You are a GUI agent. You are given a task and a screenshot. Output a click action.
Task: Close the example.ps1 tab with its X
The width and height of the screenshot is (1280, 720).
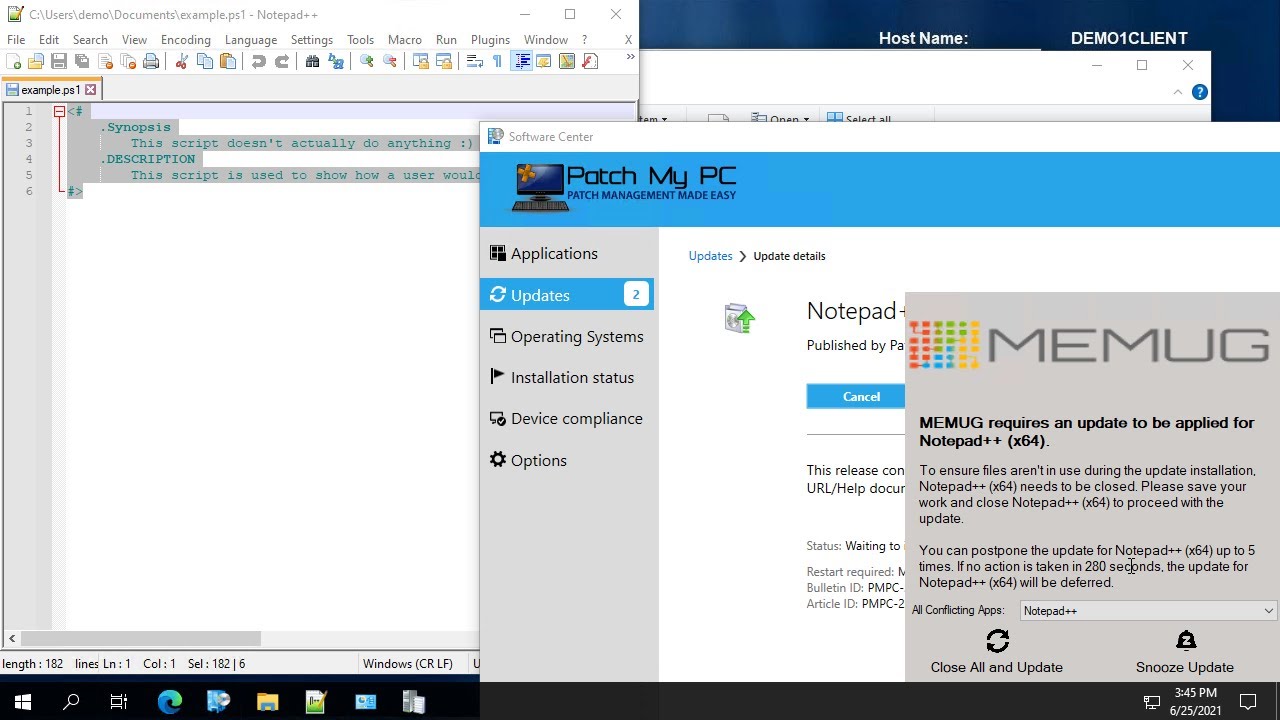click(90, 90)
